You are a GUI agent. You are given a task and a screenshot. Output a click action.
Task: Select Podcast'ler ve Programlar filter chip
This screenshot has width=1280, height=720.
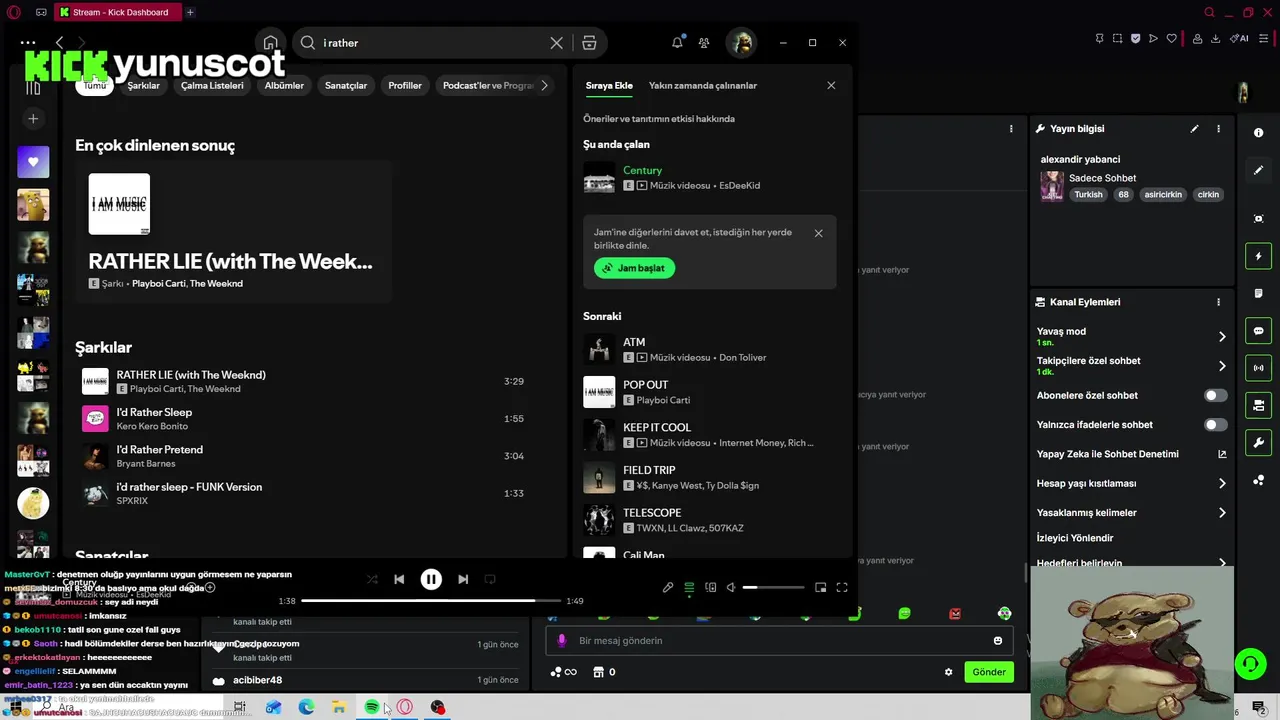coord(488,85)
